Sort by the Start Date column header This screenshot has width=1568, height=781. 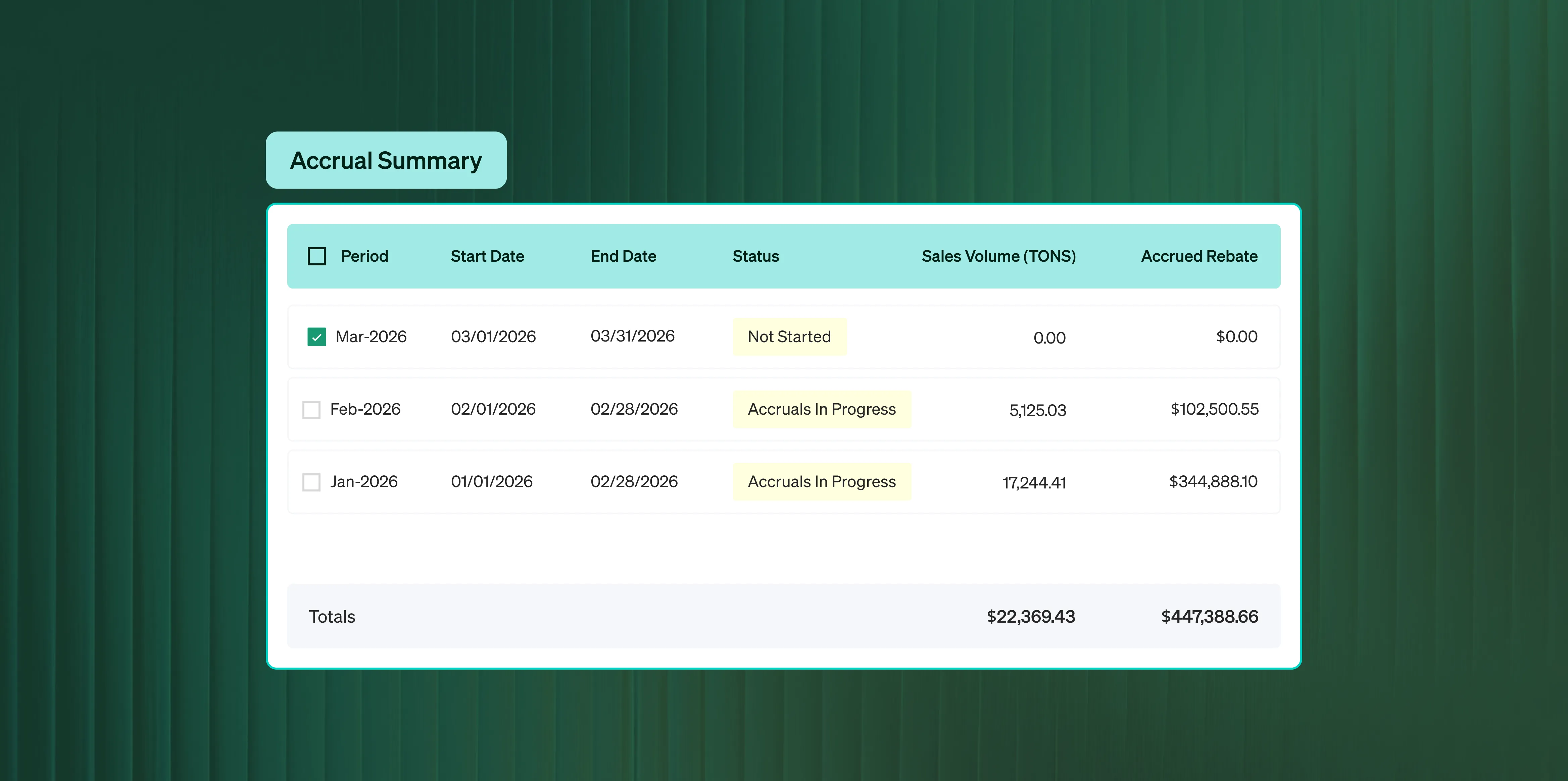(x=487, y=256)
